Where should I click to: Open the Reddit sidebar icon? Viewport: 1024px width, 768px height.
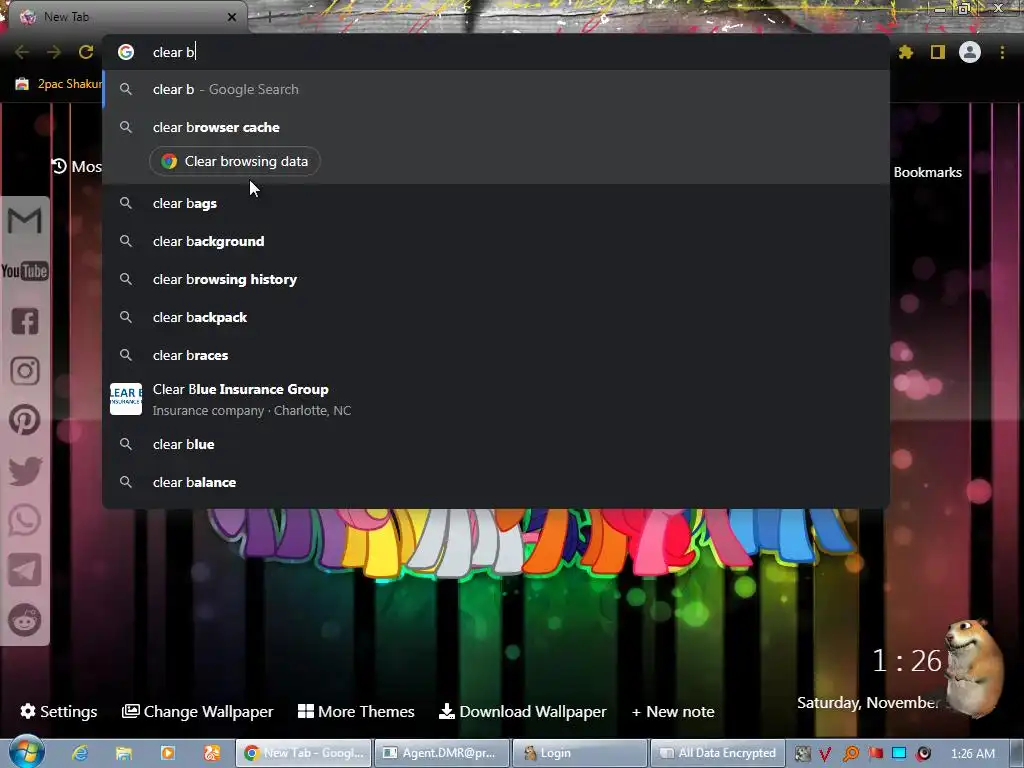pyautogui.click(x=25, y=620)
